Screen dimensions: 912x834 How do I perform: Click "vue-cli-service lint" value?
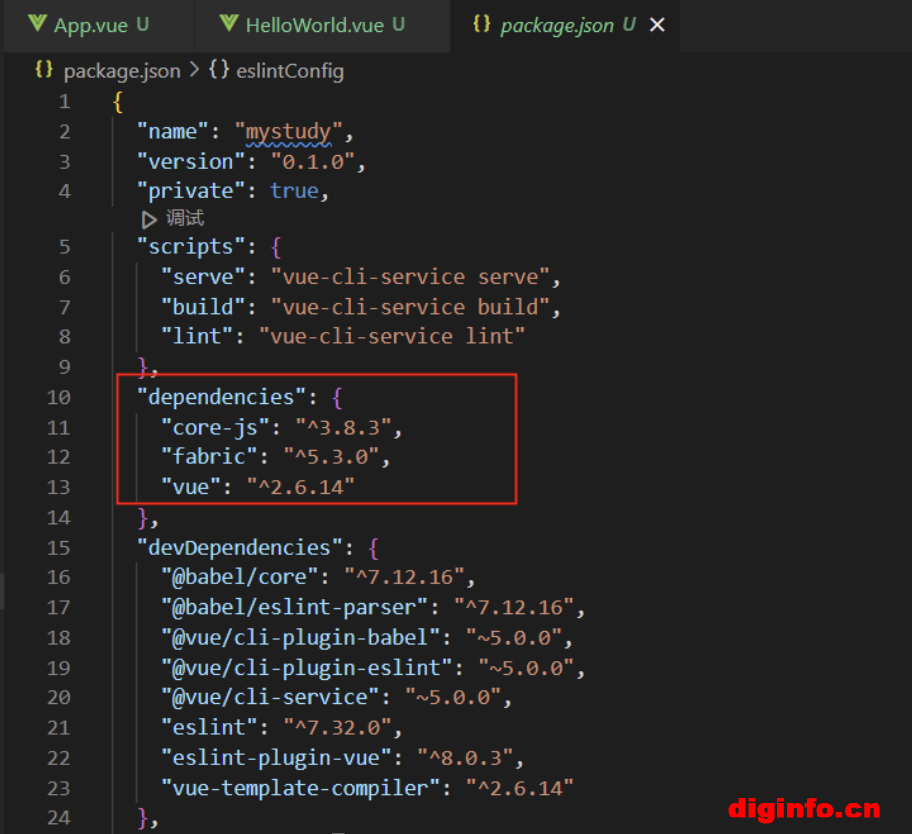392,336
